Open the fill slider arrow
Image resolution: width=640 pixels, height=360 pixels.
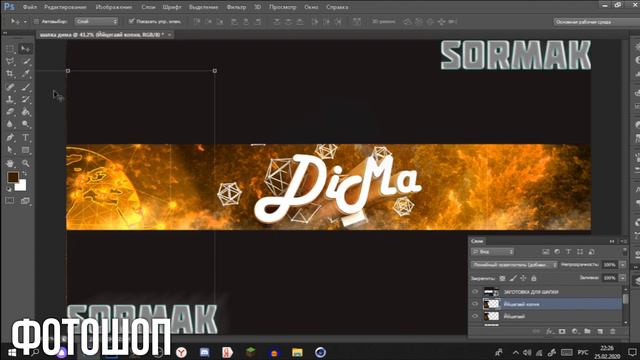[x=623, y=278]
